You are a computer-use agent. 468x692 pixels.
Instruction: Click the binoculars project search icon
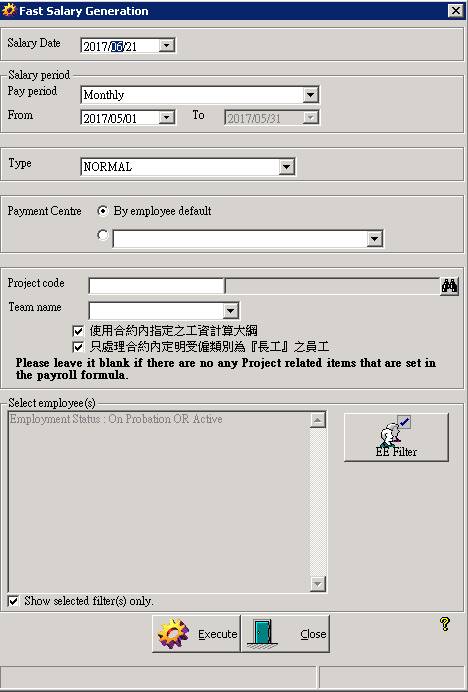click(x=449, y=286)
